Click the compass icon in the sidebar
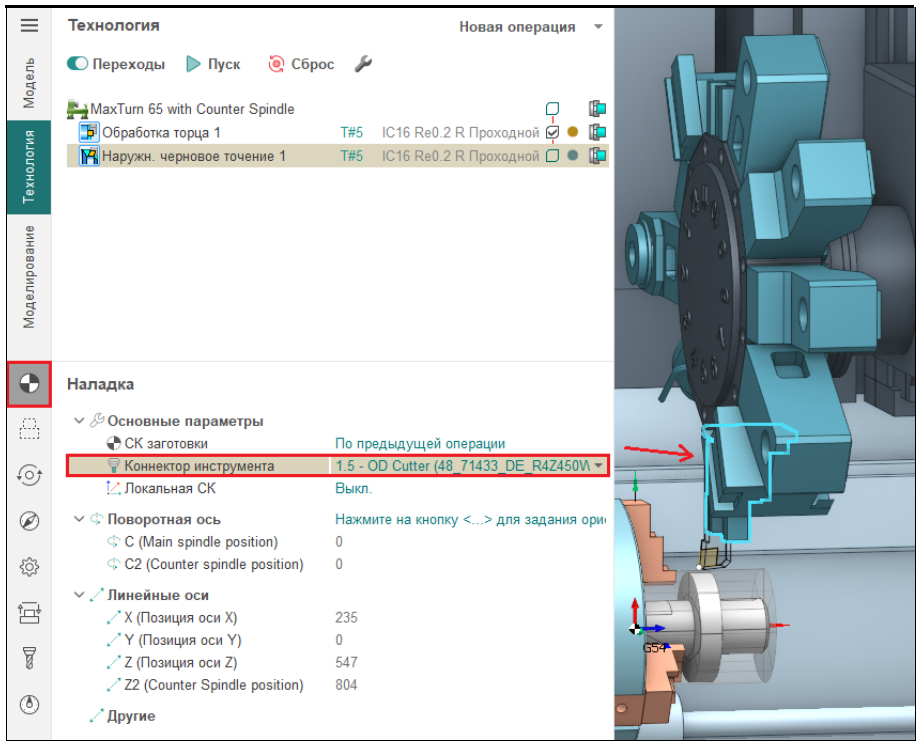This screenshot has width=922, height=750. [x=29, y=521]
